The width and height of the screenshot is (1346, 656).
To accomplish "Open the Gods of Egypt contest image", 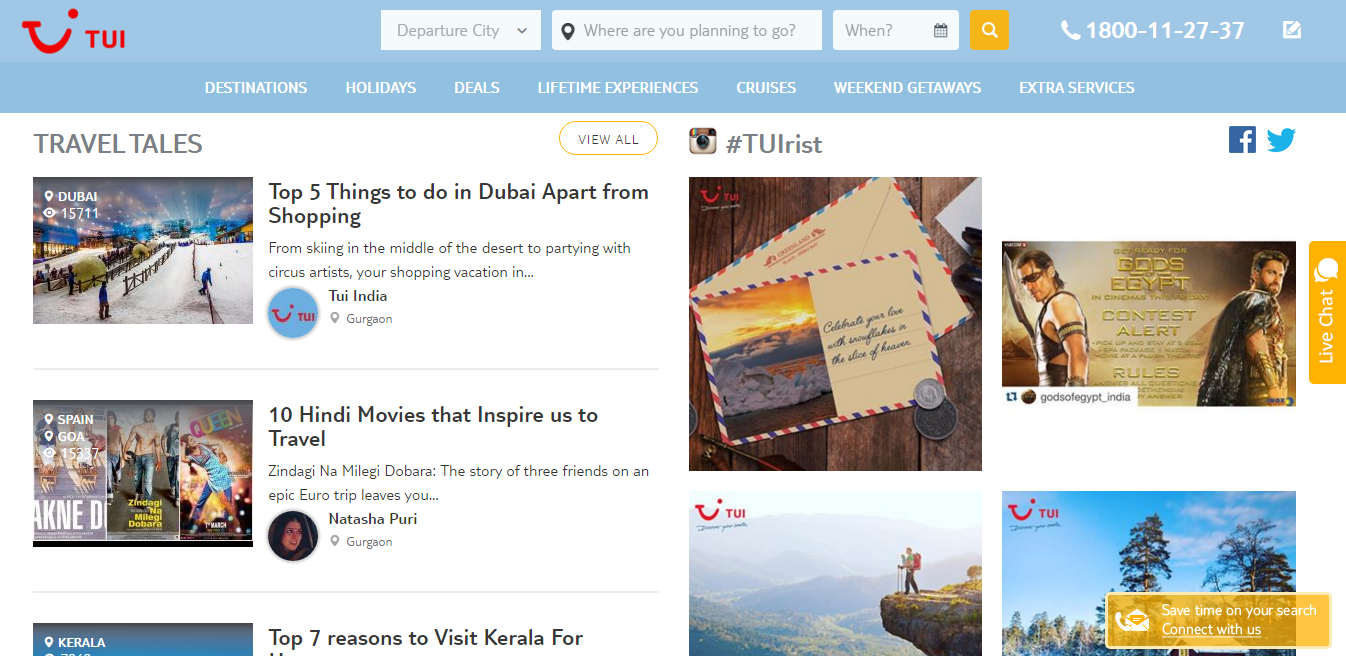I will coord(1149,324).
